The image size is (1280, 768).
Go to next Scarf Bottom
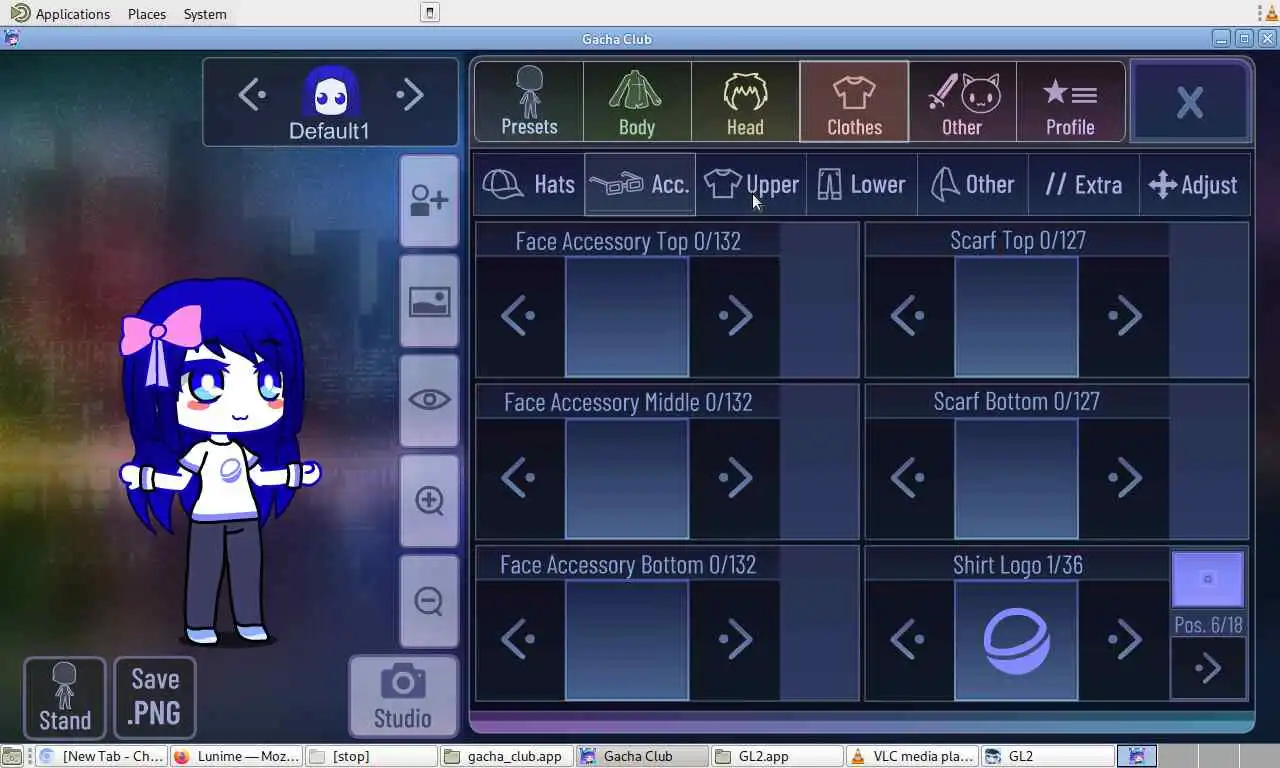point(1124,478)
